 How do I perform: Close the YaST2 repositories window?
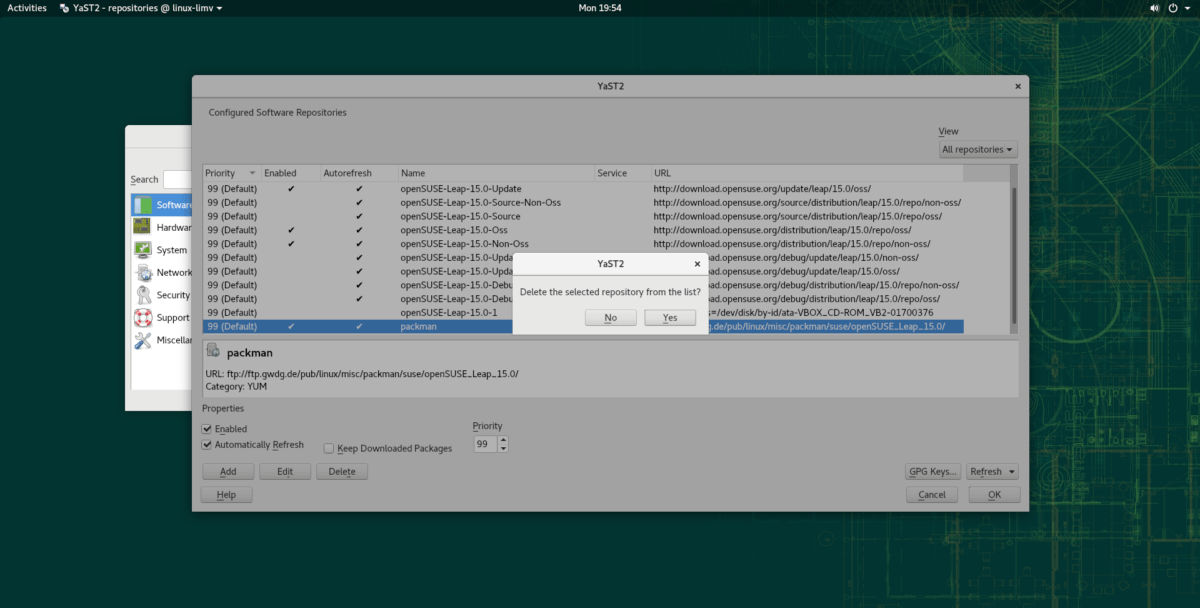click(x=1018, y=87)
